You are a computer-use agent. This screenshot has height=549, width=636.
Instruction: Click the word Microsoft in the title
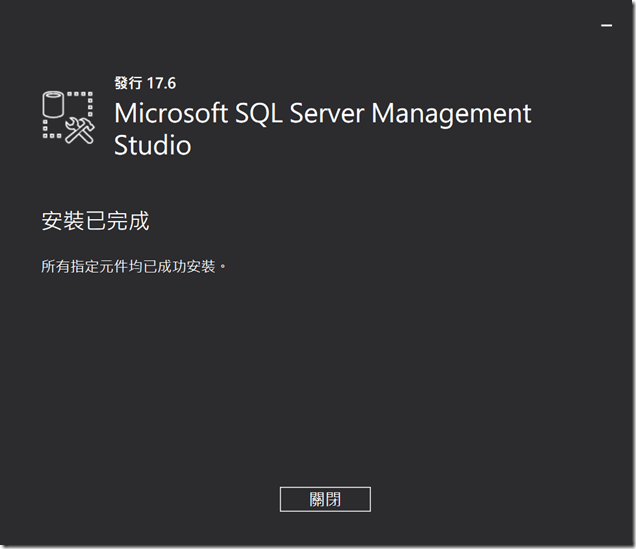[x=171, y=113]
